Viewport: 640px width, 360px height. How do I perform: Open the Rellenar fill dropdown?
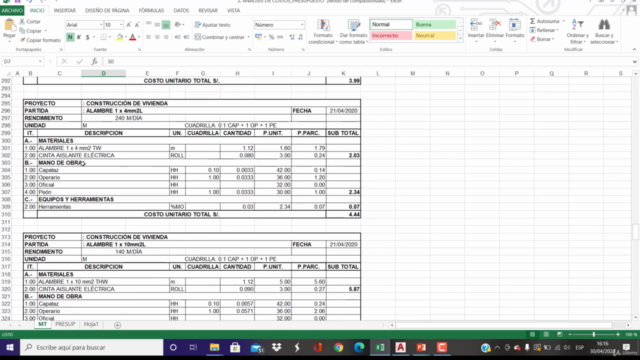544,30
